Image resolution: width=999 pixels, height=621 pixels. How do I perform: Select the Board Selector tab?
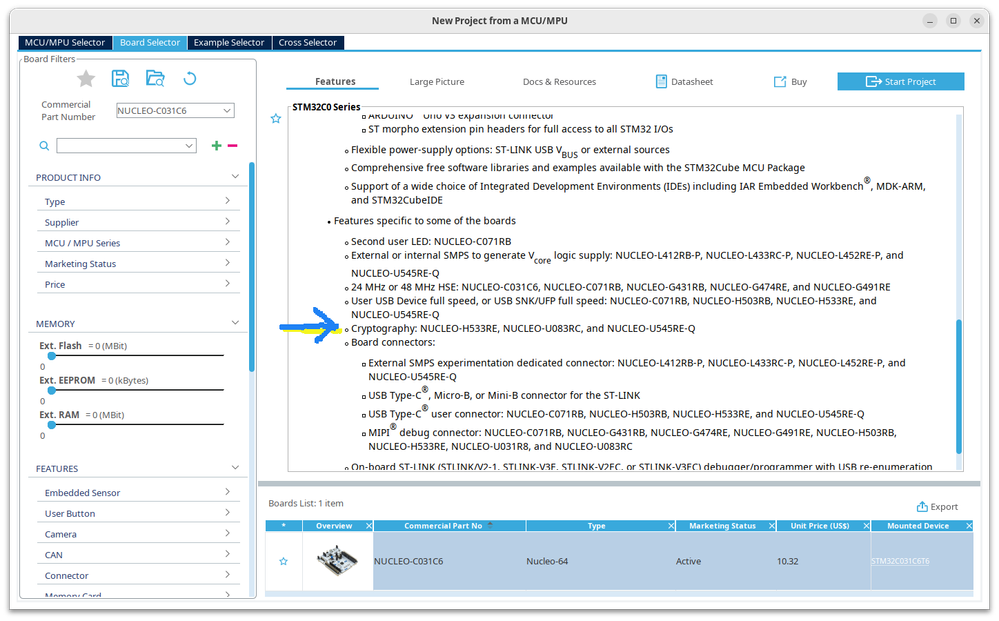(150, 43)
